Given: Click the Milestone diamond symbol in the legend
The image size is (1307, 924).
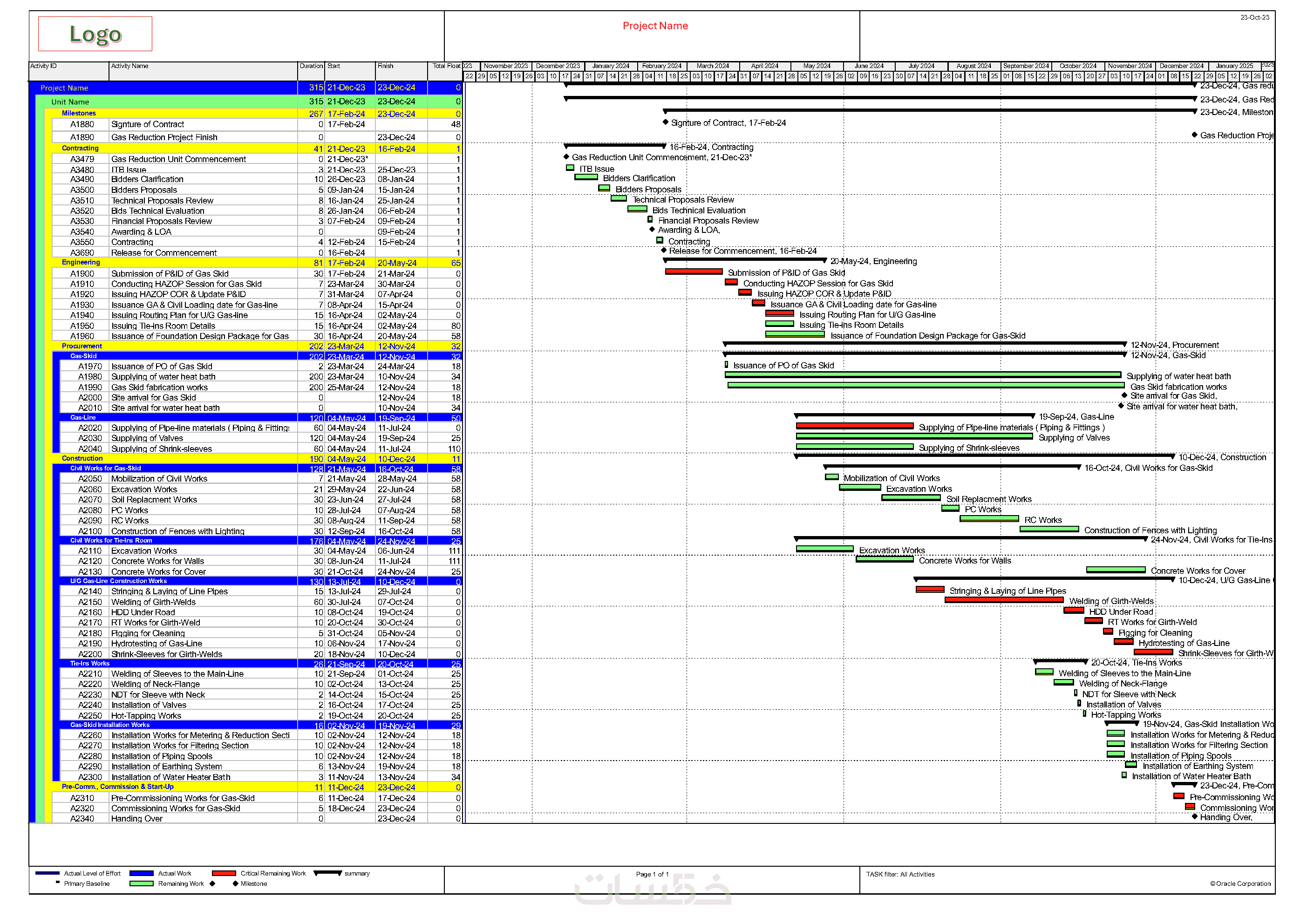Looking at the screenshot, I should pos(235,883).
